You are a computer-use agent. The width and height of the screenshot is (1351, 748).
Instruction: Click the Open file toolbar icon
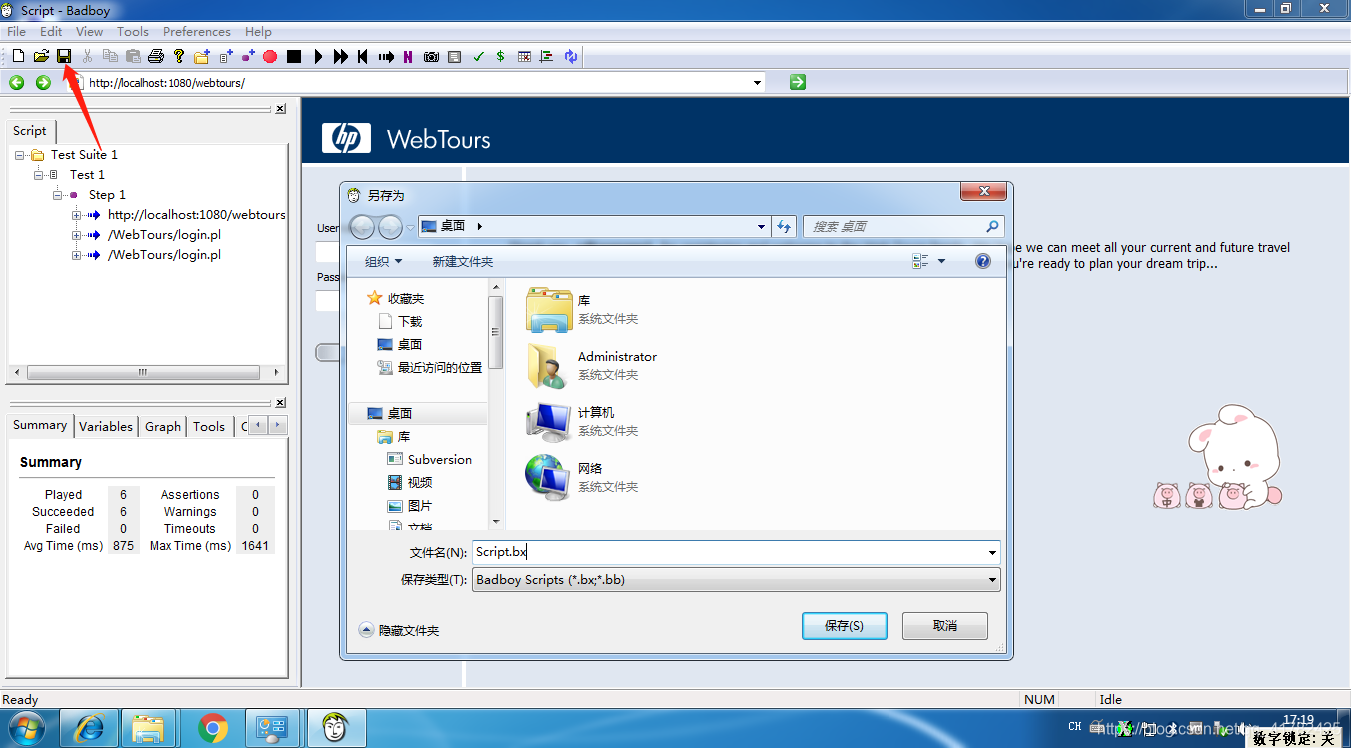pos(41,56)
